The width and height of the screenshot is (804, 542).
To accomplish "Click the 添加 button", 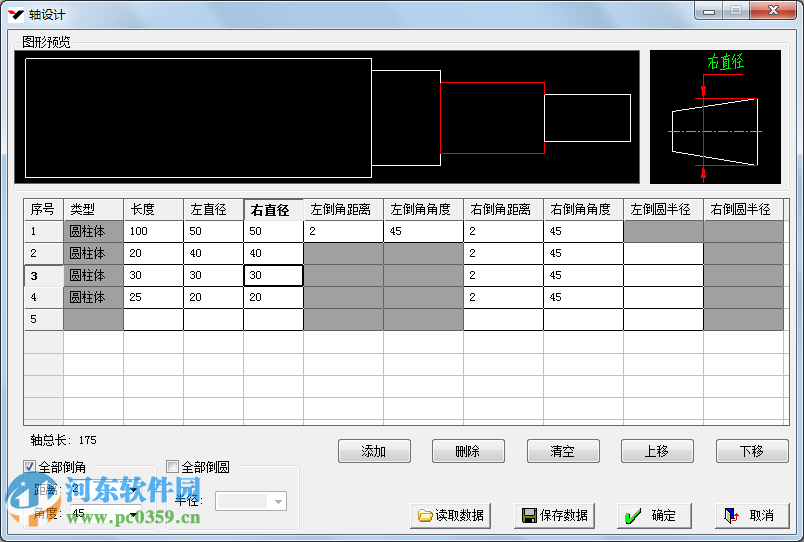I will click(374, 451).
